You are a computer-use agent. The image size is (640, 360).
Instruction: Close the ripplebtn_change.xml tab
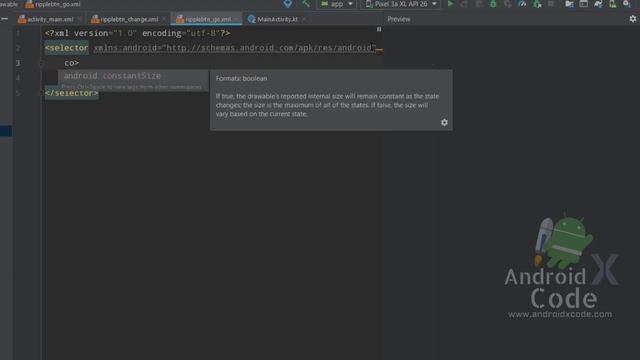coord(164,19)
